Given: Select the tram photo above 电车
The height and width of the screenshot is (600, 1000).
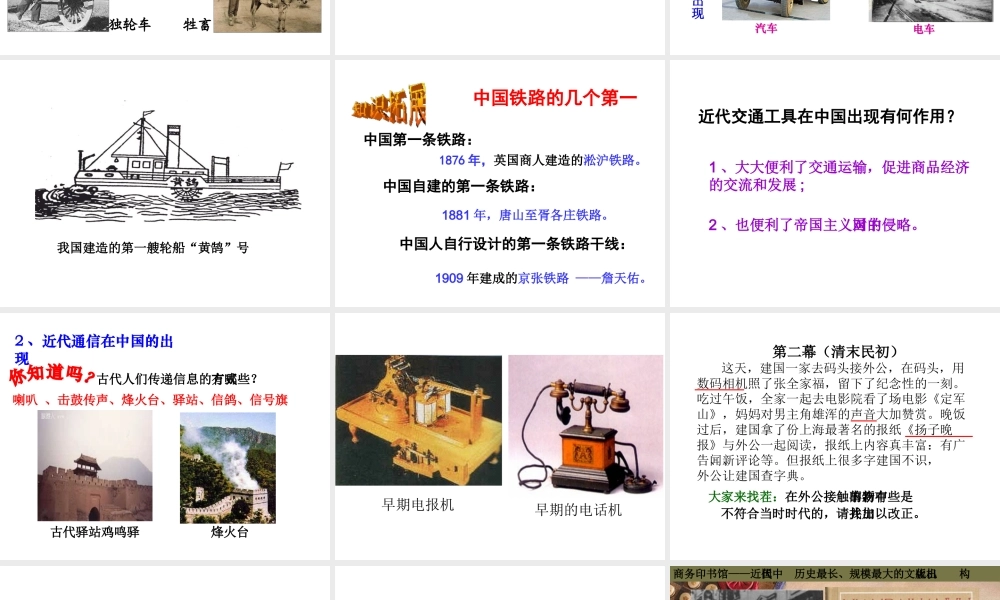Looking at the screenshot, I should (930, 10).
